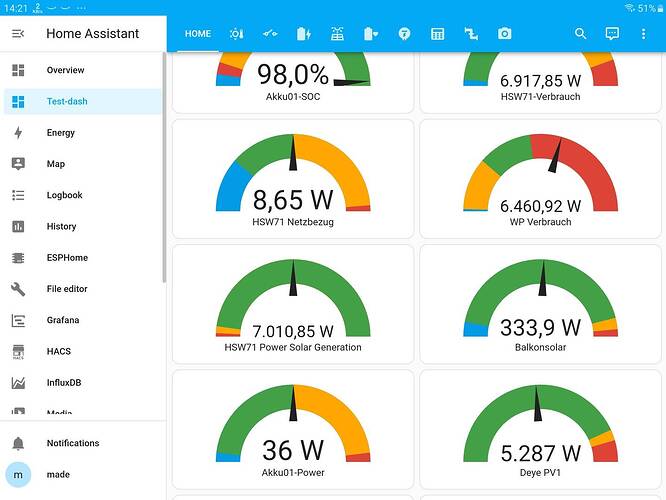
Task: Open the camera tab
Action: [x=505, y=34]
